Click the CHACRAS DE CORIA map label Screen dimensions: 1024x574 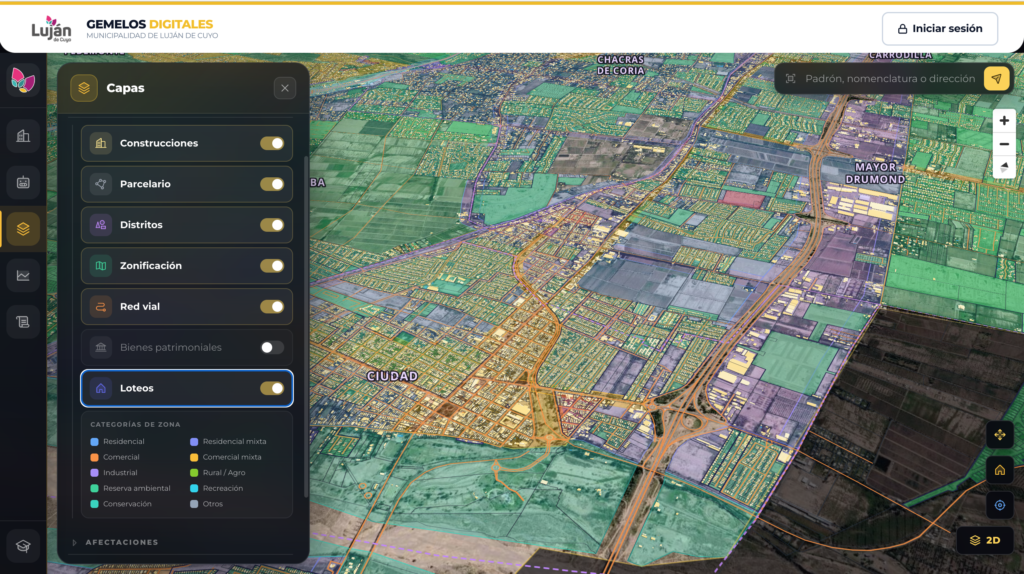(620, 65)
